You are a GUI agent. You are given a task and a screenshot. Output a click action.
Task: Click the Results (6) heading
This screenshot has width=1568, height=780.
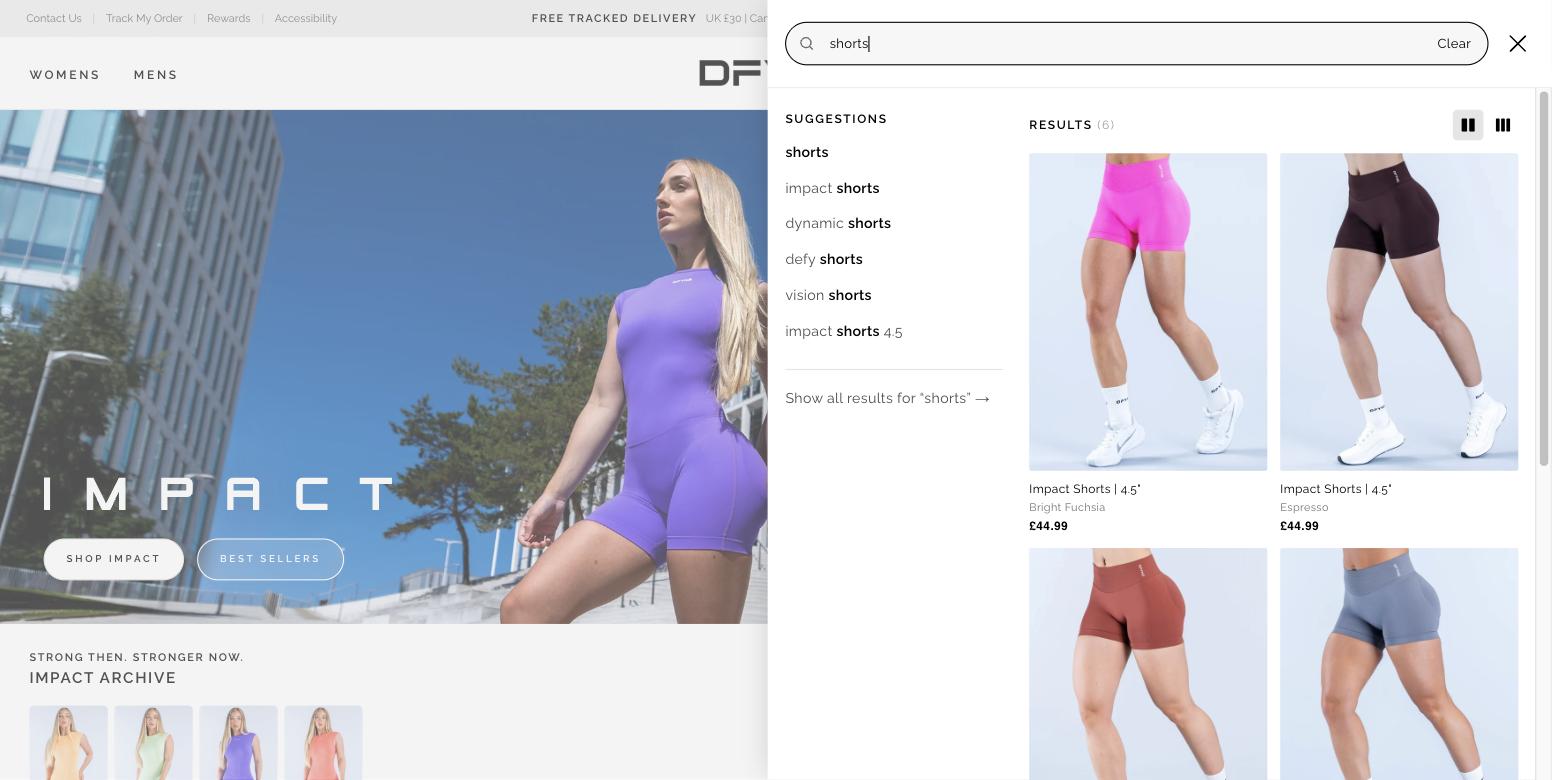pyautogui.click(x=1071, y=125)
